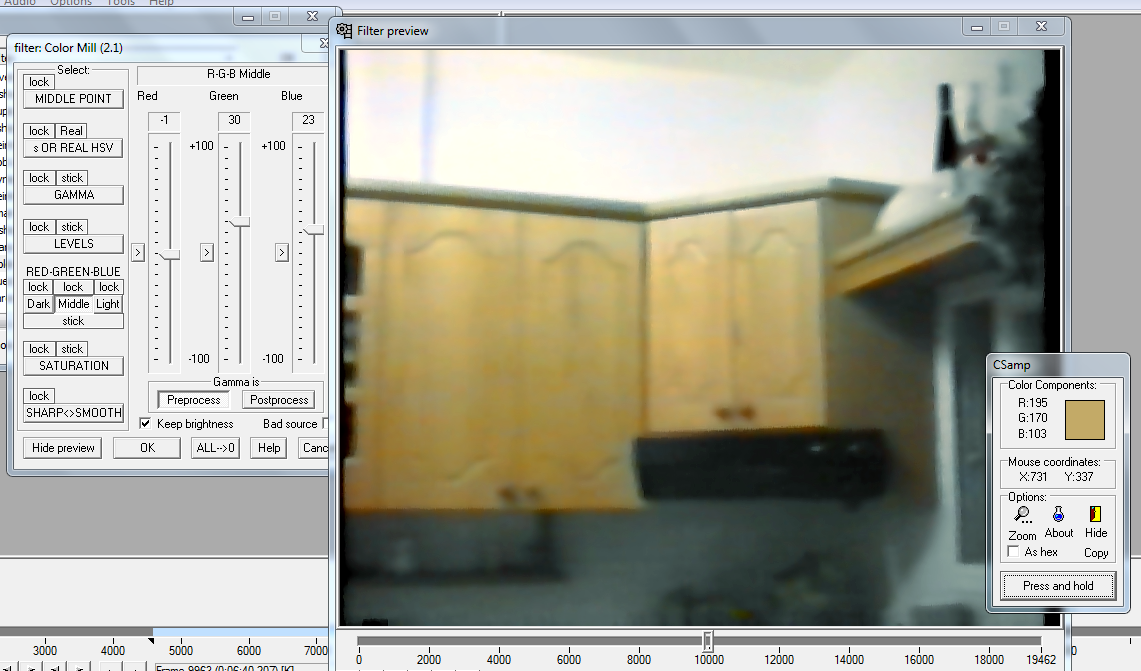The width and height of the screenshot is (1141, 671).
Task: Click the sampled color swatch in CSamp
Action: (1085, 420)
